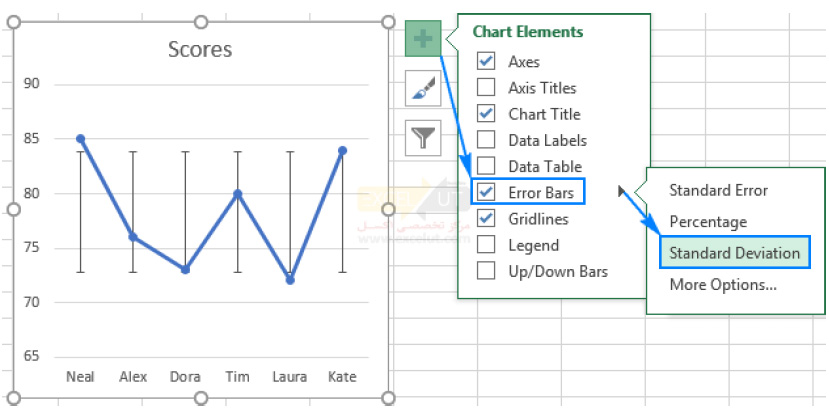Enable the Legend checkbox

coord(486,244)
